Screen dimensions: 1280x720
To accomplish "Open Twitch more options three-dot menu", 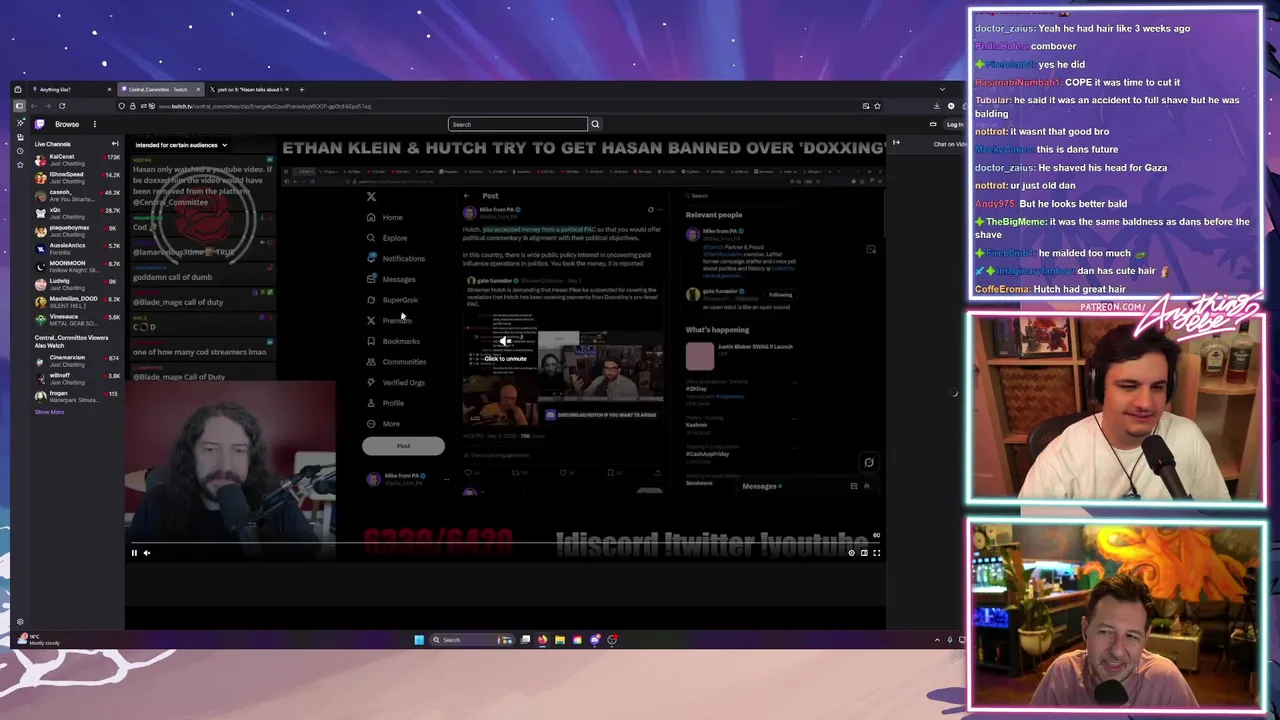I will click(x=94, y=124).
